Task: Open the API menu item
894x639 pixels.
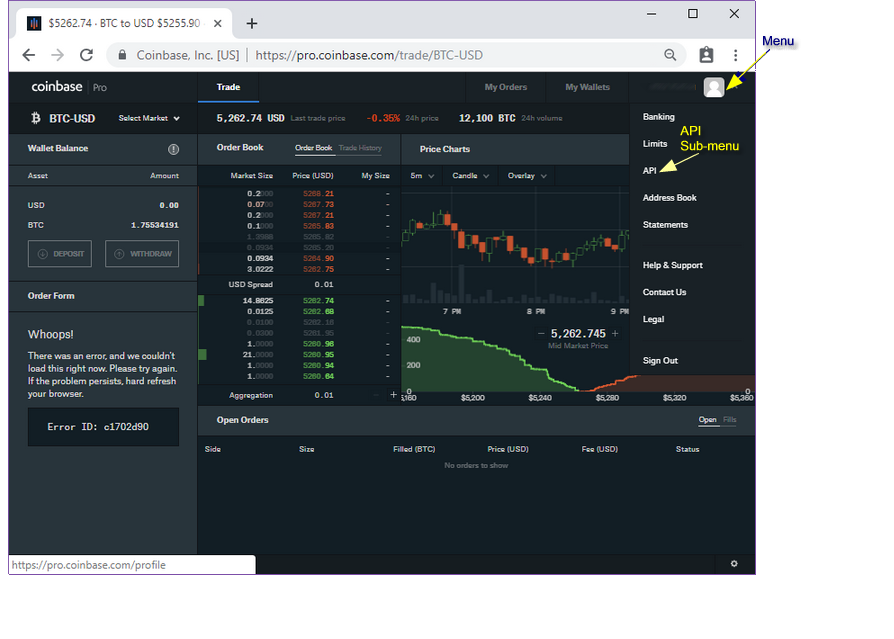Action: click(649, 170)
